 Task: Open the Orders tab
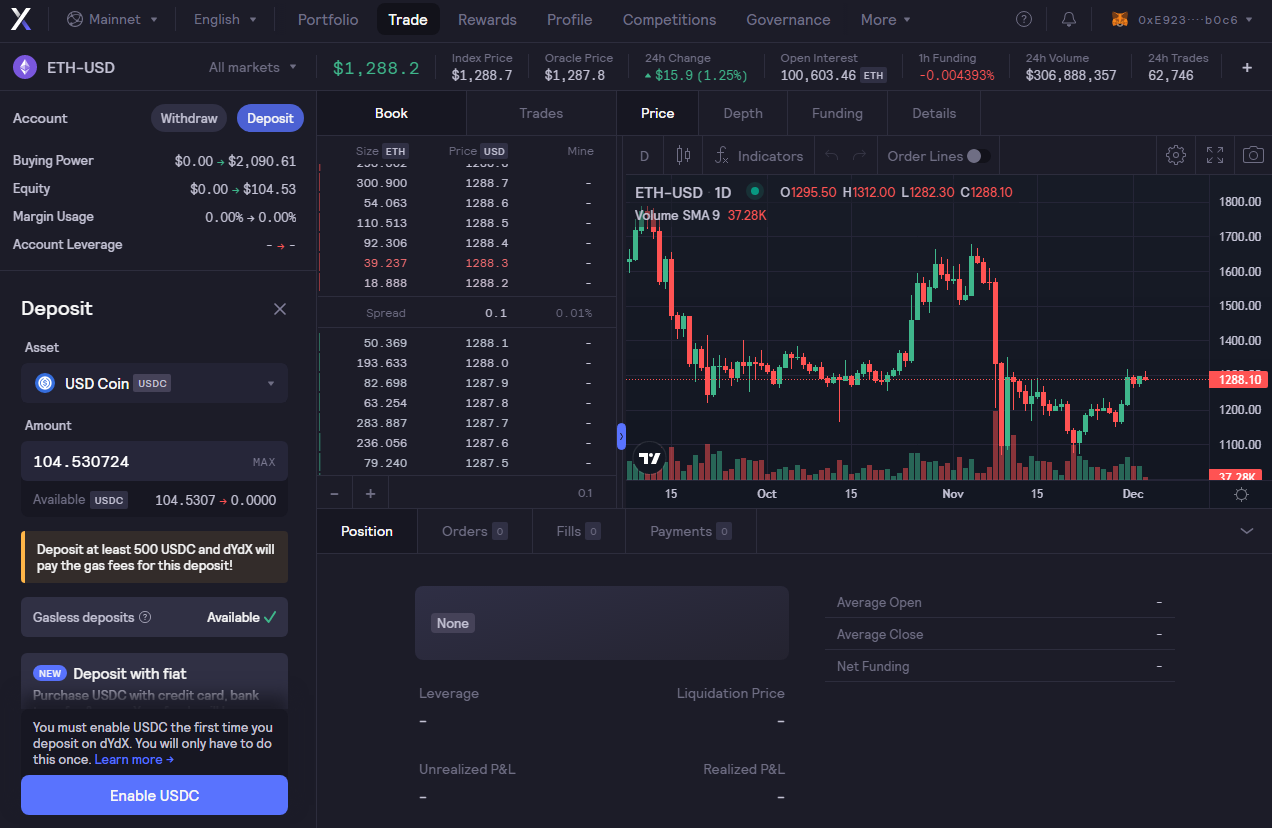click(x=474, y=531)
